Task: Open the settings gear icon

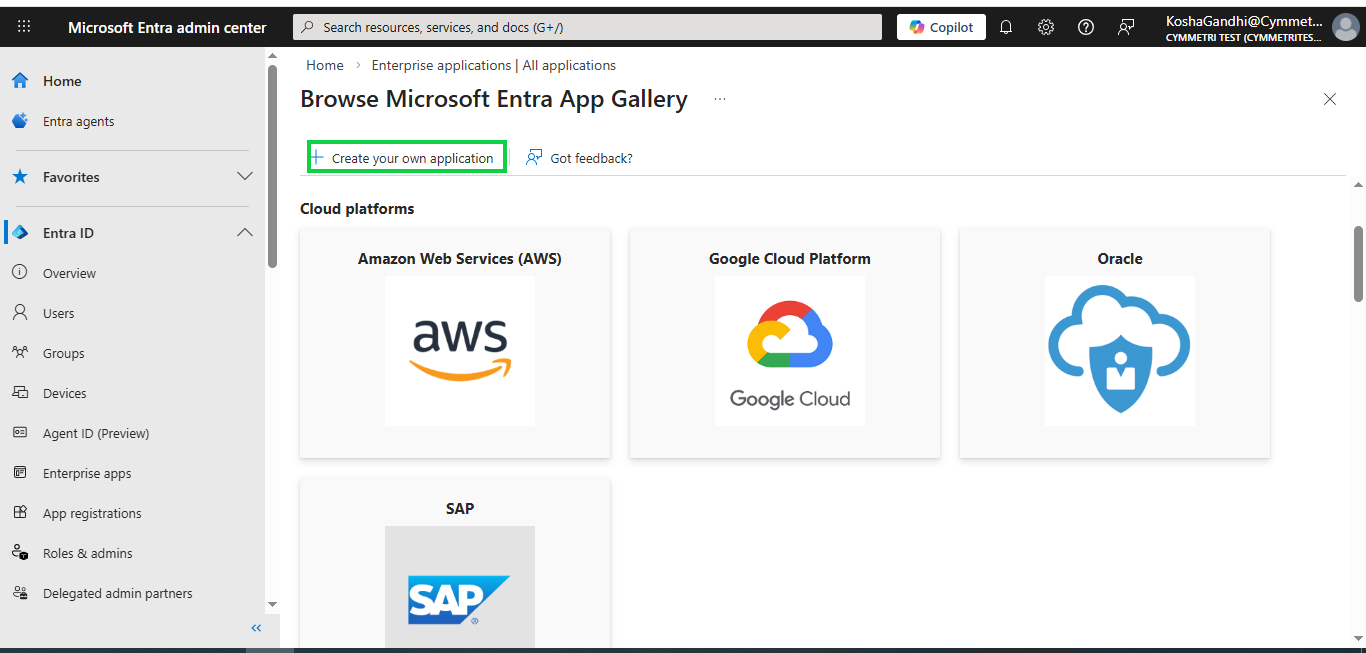Action: [1046, 27]
